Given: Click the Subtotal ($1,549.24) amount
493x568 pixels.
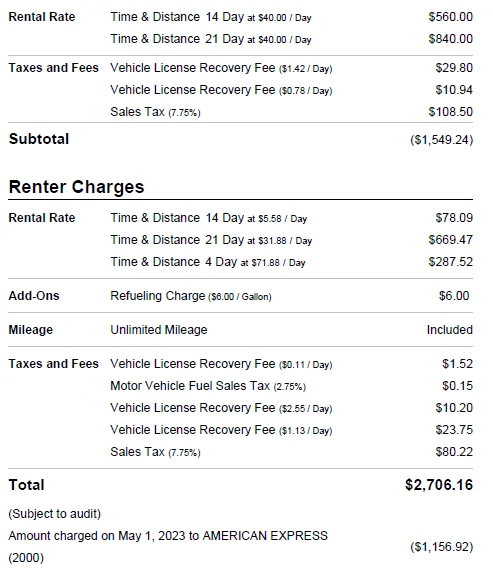Looking at the screenshot, I should coord(442,140).
